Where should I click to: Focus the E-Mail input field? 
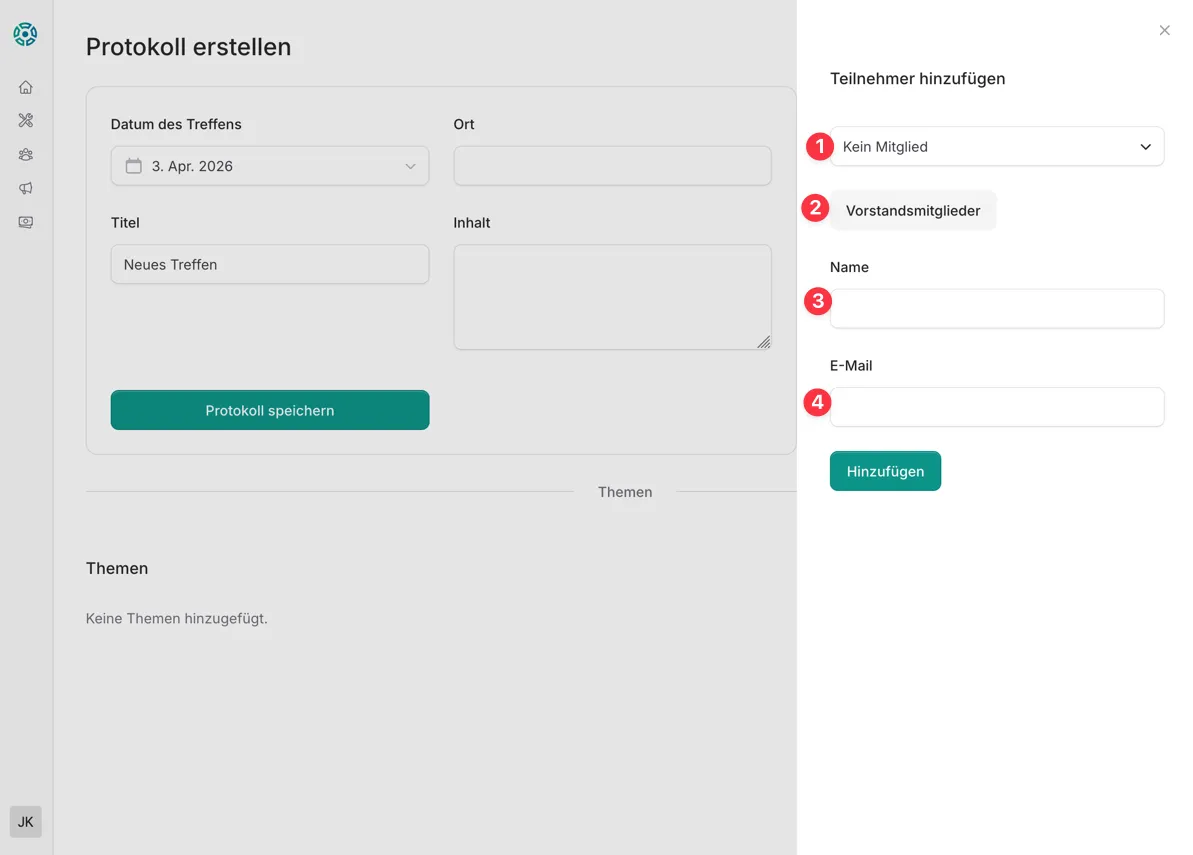pyautogui.click(x=996, y=407)
